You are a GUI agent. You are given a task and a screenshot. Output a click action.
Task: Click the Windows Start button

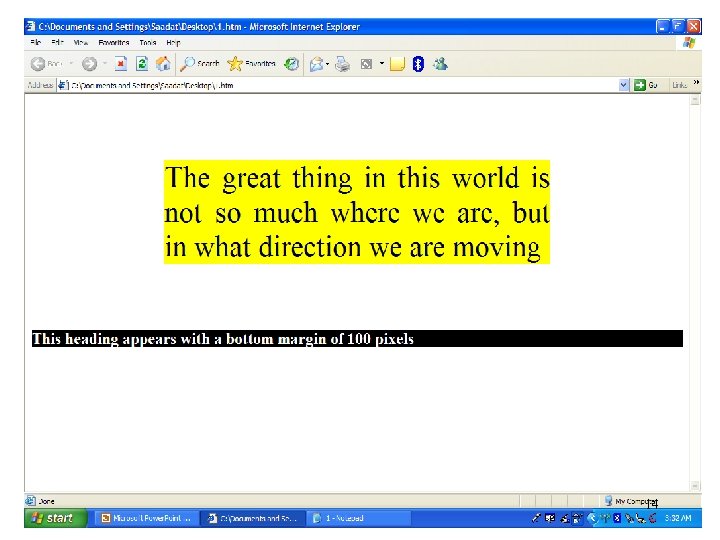(56, 518)
